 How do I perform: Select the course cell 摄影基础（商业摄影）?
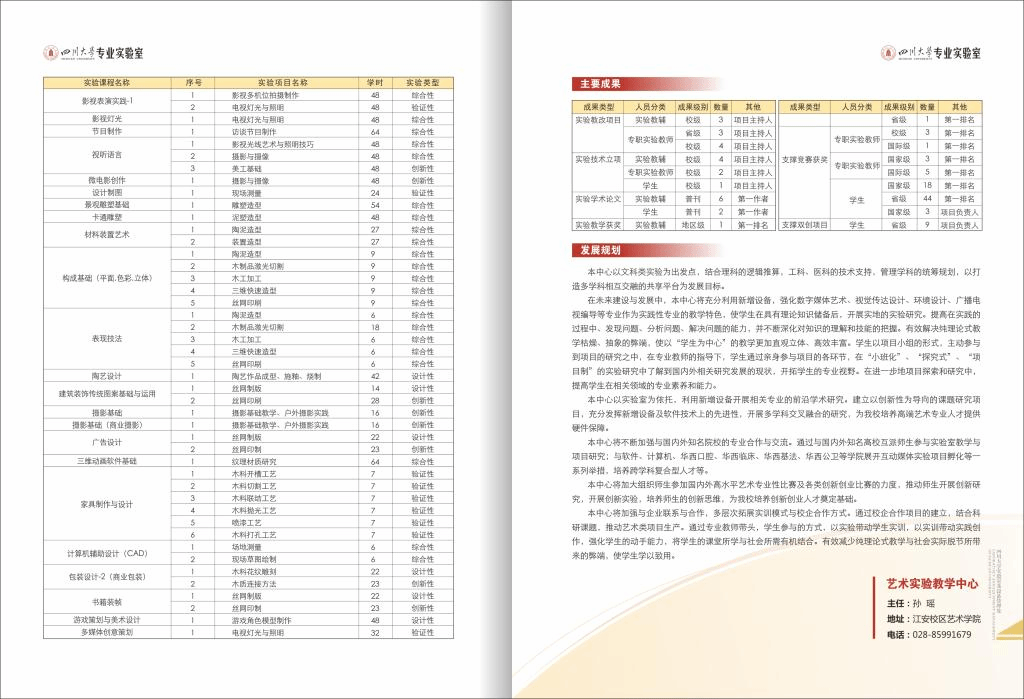[x=107, y=425]
